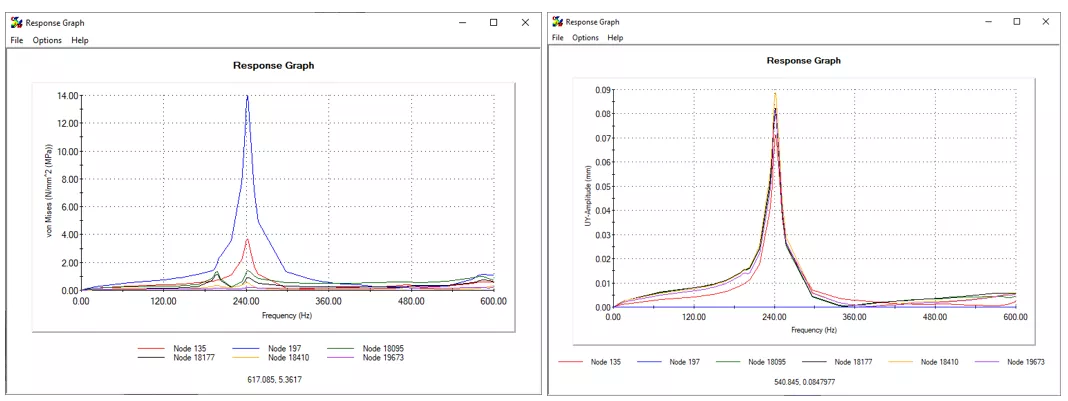Screen dimensions: 1068x401
Task: Select Node 135 red legend line in right graph
Action: [x=571, y=361]
